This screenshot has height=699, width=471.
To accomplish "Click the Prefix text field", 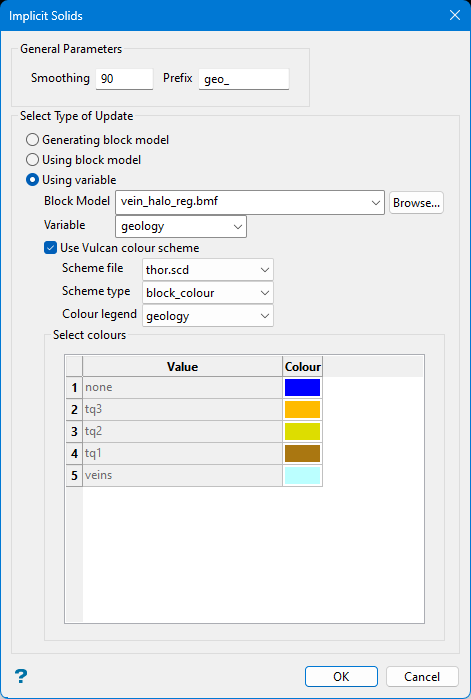I will click(244, 79).
